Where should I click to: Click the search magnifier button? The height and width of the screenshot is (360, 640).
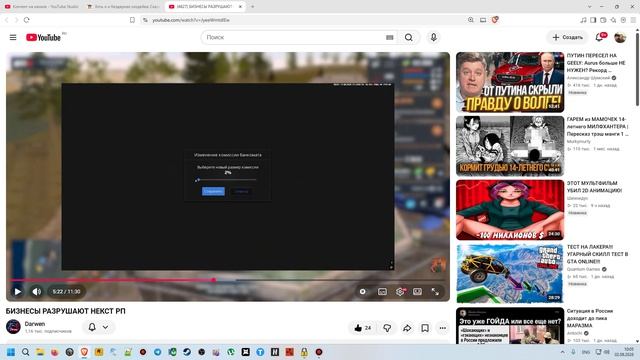(x=409, y=37)
